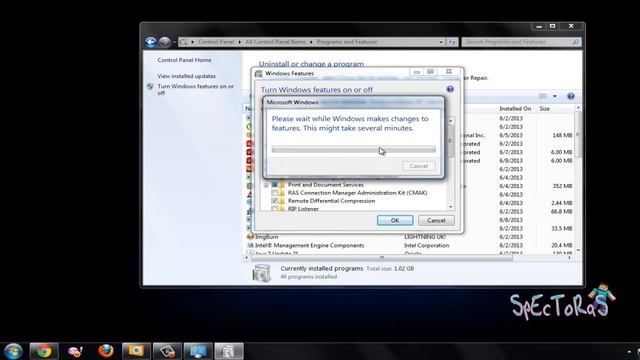Go back with the Explorer back arrow
The width and height of the screenshot is (640, 360).
point(151,42)
